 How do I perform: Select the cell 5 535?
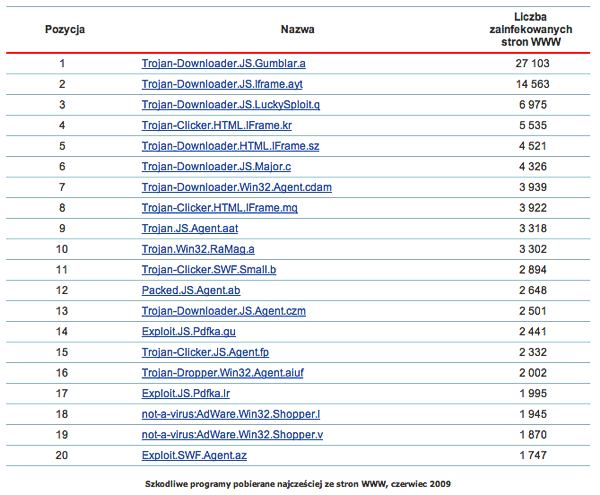533,125
